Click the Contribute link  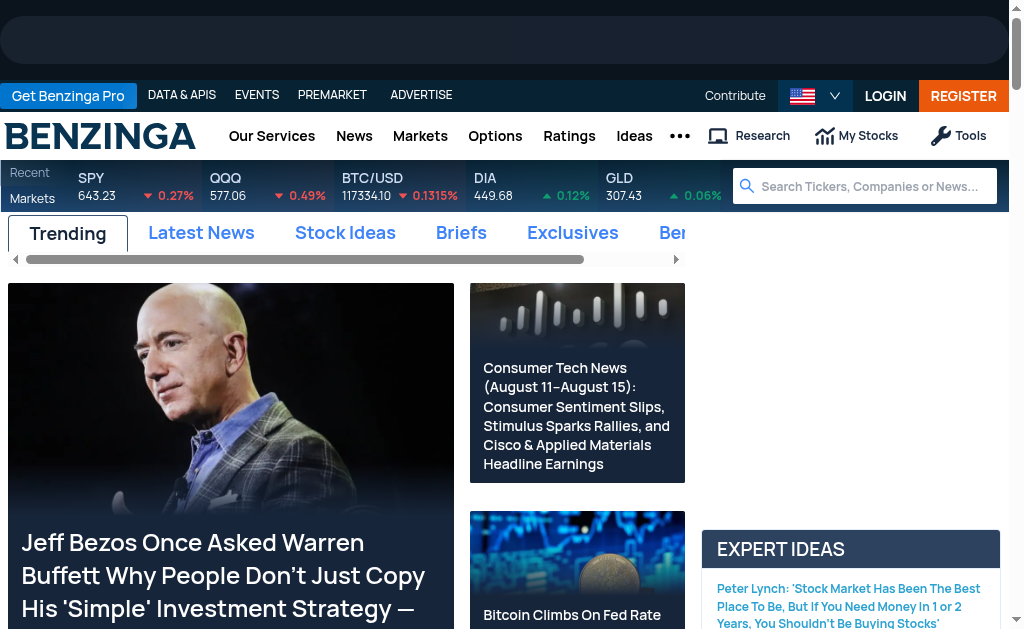pos(735,95)
